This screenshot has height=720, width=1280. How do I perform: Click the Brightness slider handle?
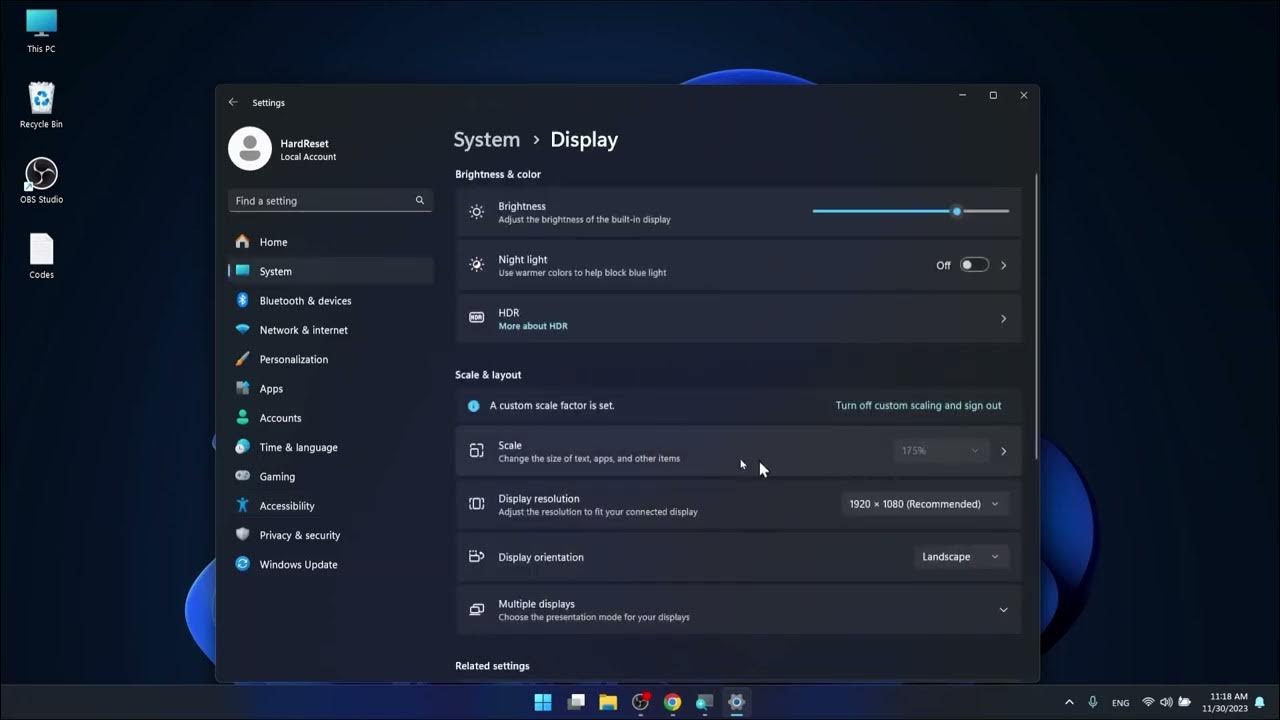[x=957, y=211]
